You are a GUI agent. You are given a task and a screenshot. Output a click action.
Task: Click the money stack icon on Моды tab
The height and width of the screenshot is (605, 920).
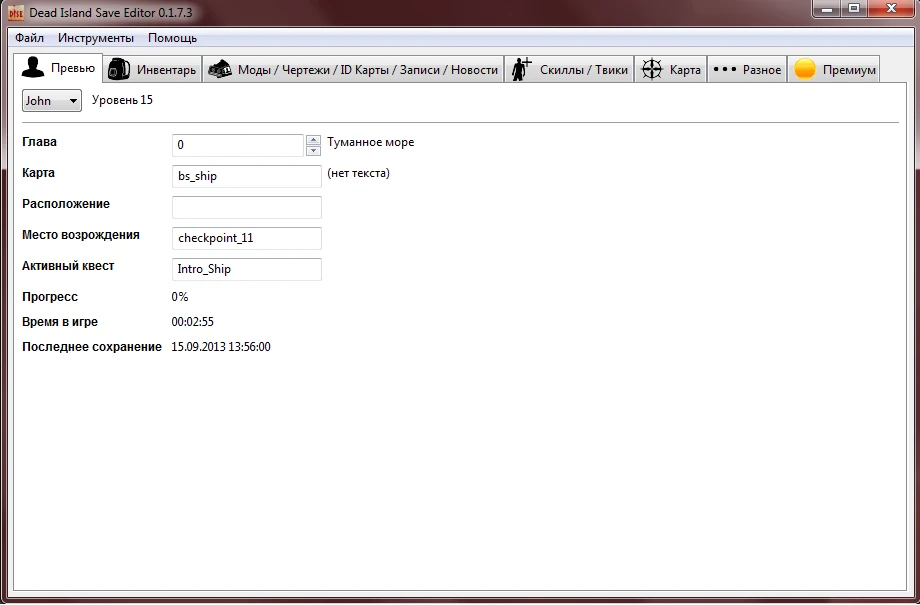pyautogui.click(x=220, y=69)
